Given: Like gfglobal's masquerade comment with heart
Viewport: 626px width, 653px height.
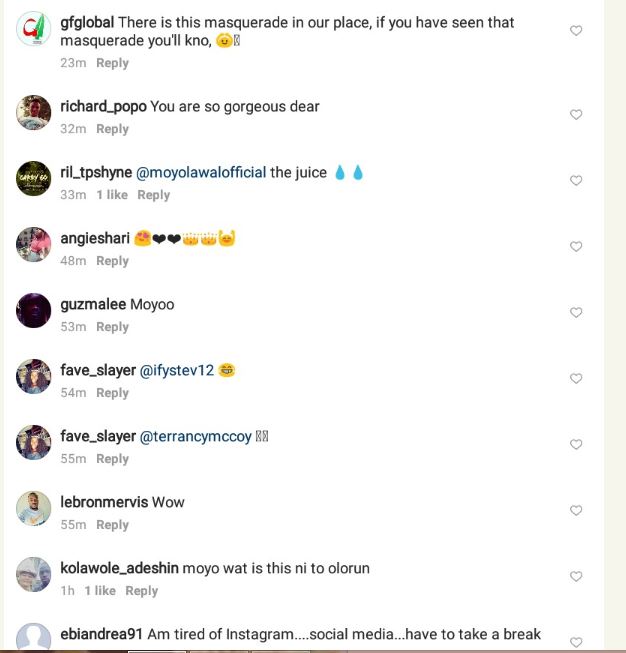Looking at the screenshot, I should click(x=576, y=31).
